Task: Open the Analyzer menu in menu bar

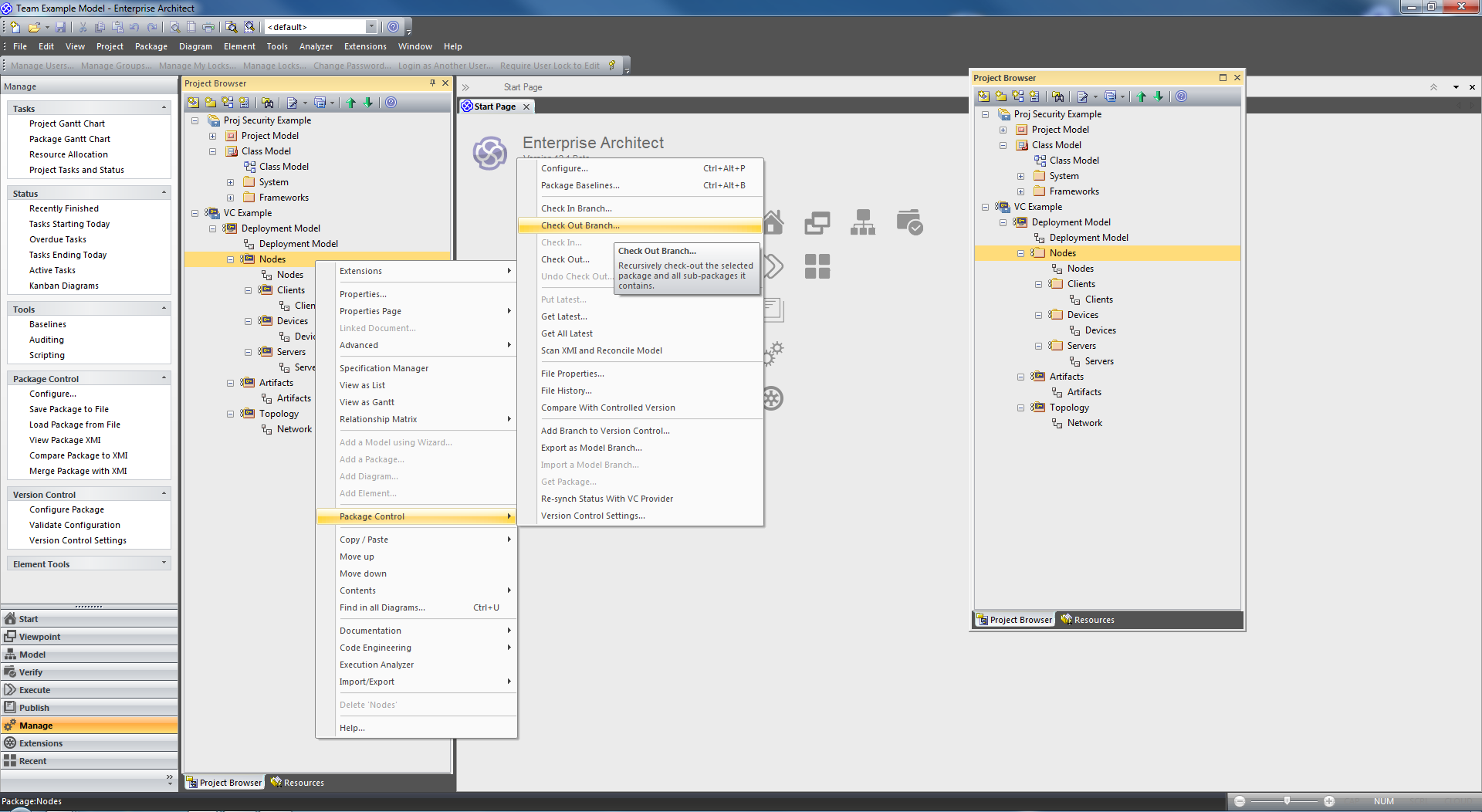Action: pos(316,46)
